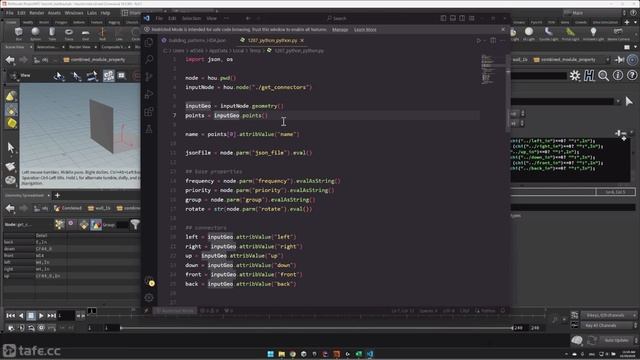The width and height of the screenshot is (640, 360).
Task: Select the Sphere shelf tool in Houdini
Action: [x=36, y=33]
